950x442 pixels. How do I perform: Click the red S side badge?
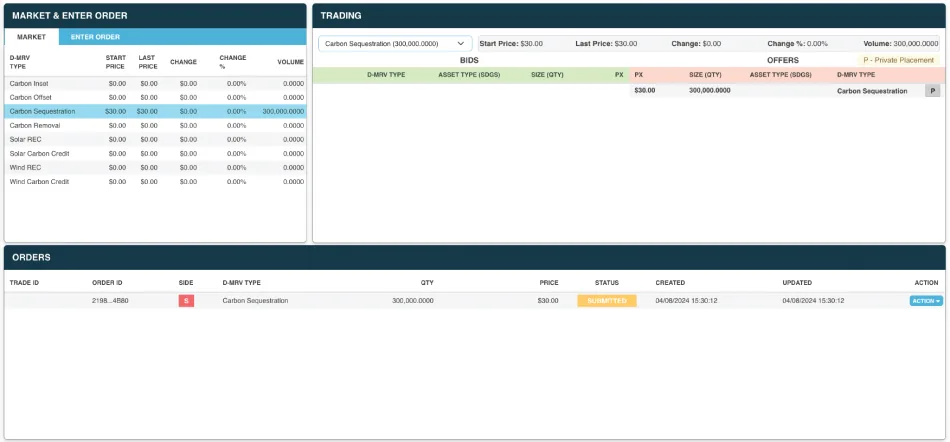(x=186, y=300)
